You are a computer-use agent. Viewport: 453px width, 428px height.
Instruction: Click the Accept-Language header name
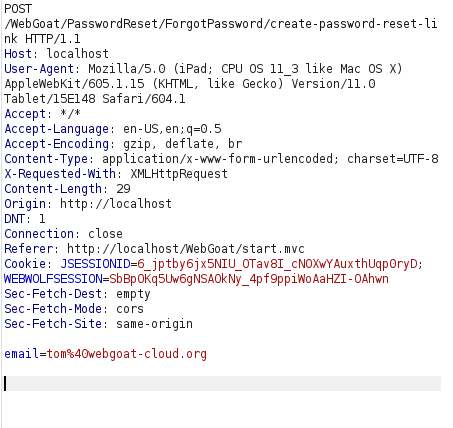point(57,129)
